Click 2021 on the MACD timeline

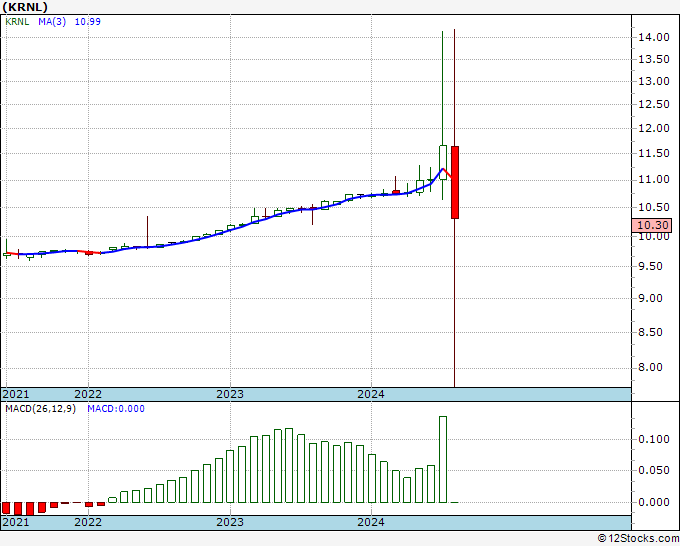coord(16,522)
